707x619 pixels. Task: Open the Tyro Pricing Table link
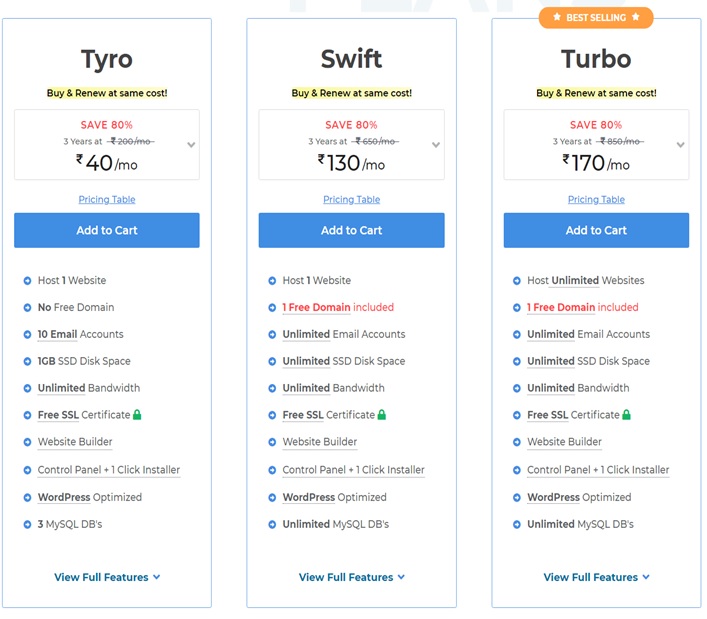pyautogui.click(x=107, y=199)
